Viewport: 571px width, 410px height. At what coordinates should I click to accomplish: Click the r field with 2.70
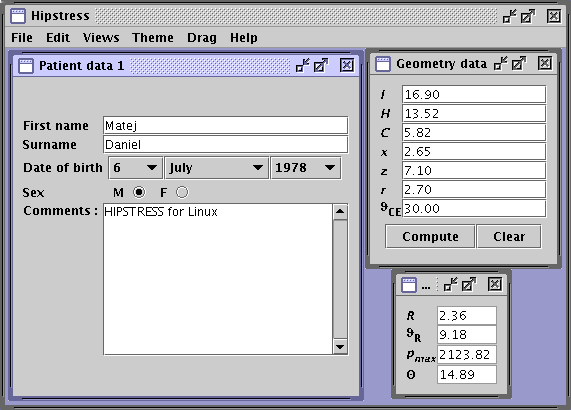click(474, 189)
